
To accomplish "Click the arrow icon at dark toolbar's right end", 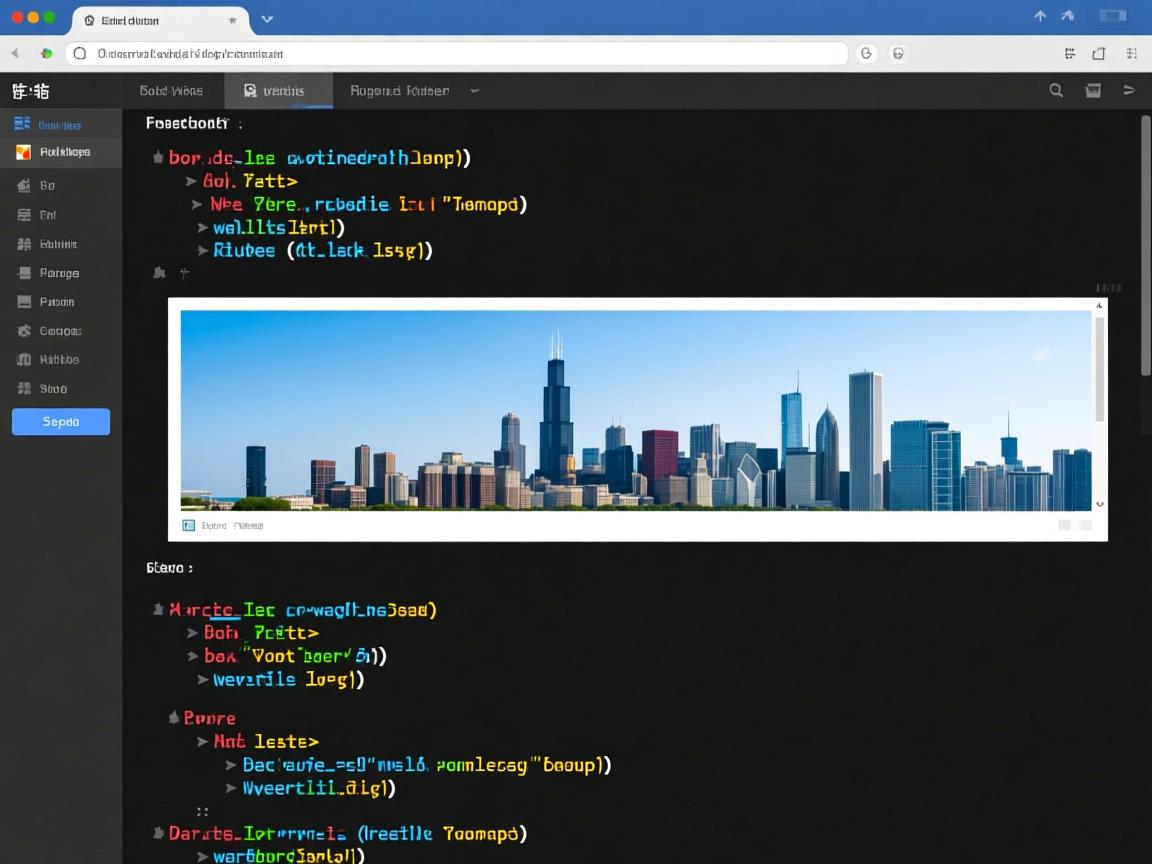I will coord(1129,91).
